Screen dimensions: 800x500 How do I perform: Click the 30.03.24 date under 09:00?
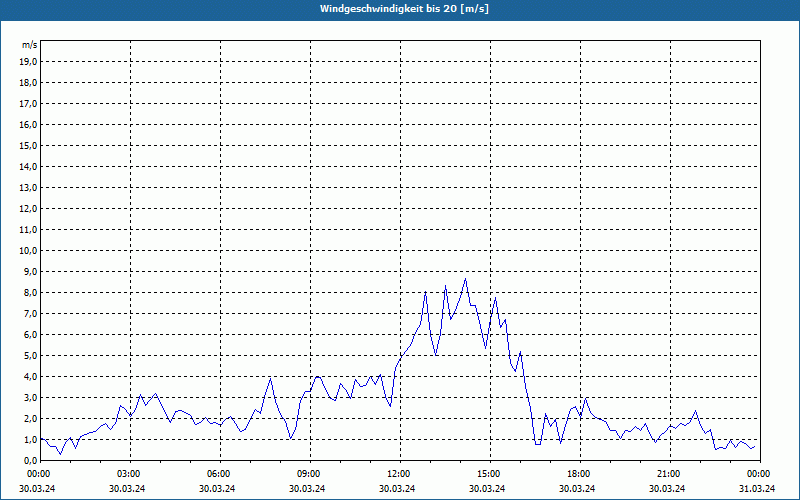307,489
